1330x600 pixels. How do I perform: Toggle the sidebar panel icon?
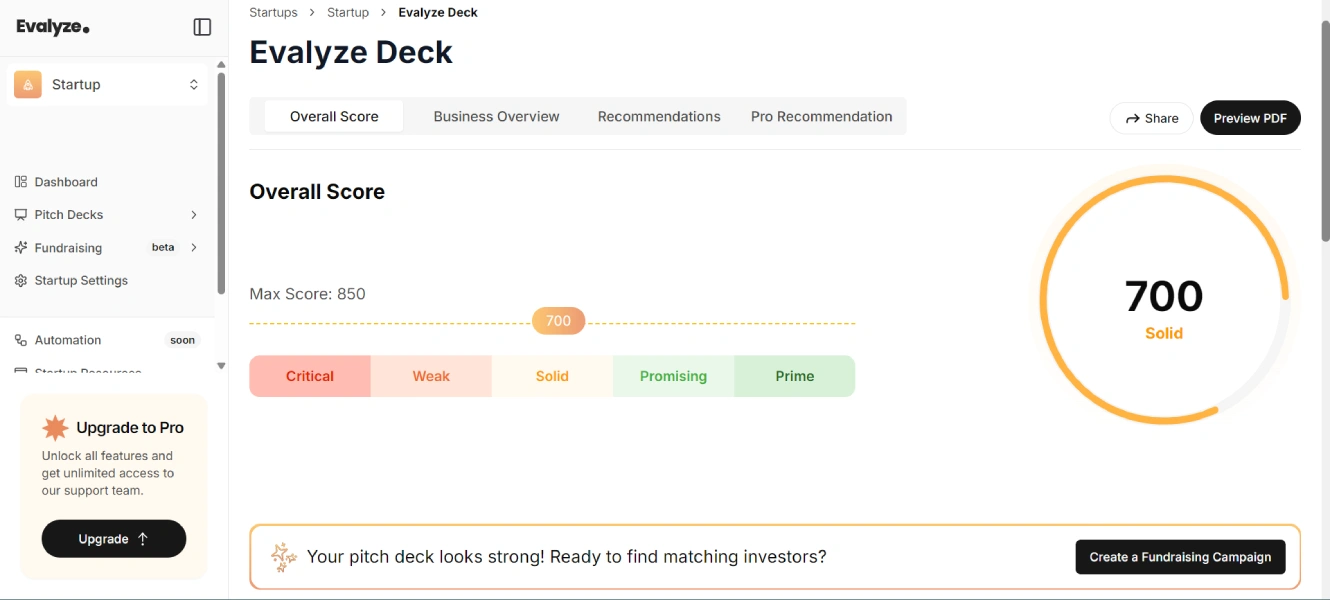(202, 27)
